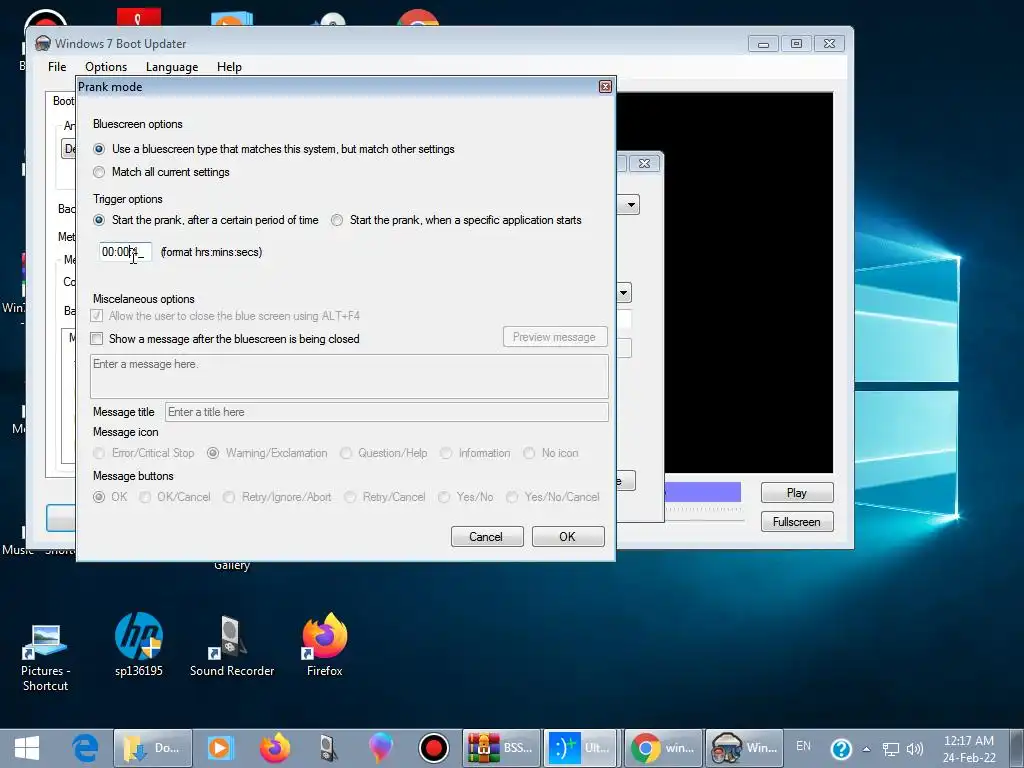This screenshot has width=1024, height=768.
Task: Open the volume tray icon
Action: click(x=915, y=749)
